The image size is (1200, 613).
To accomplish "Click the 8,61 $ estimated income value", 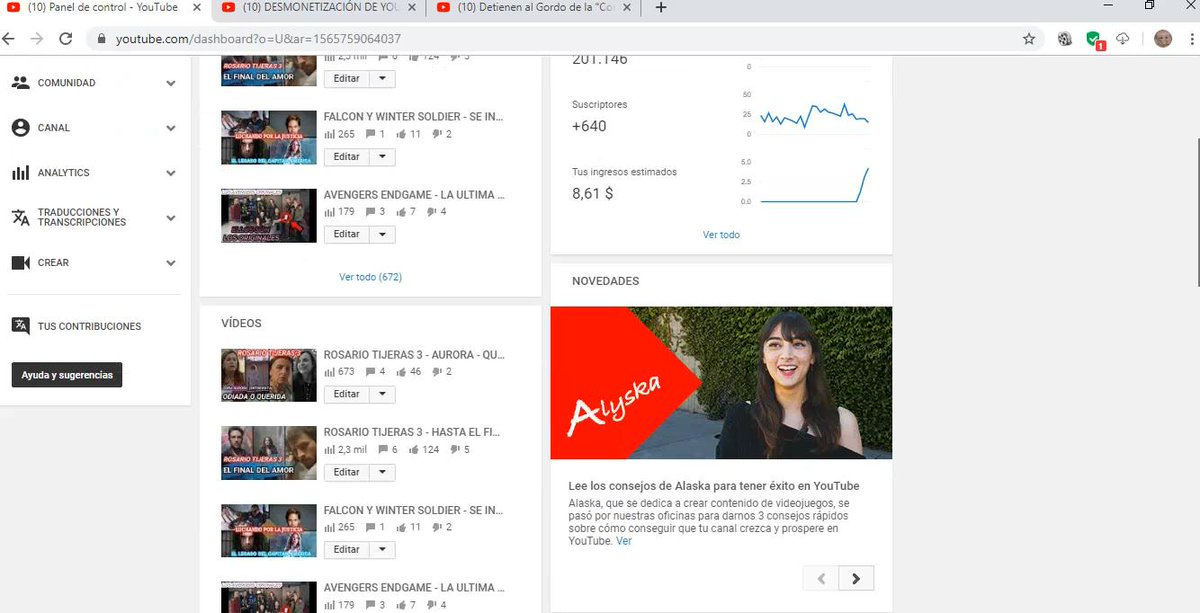I will 593,193.
